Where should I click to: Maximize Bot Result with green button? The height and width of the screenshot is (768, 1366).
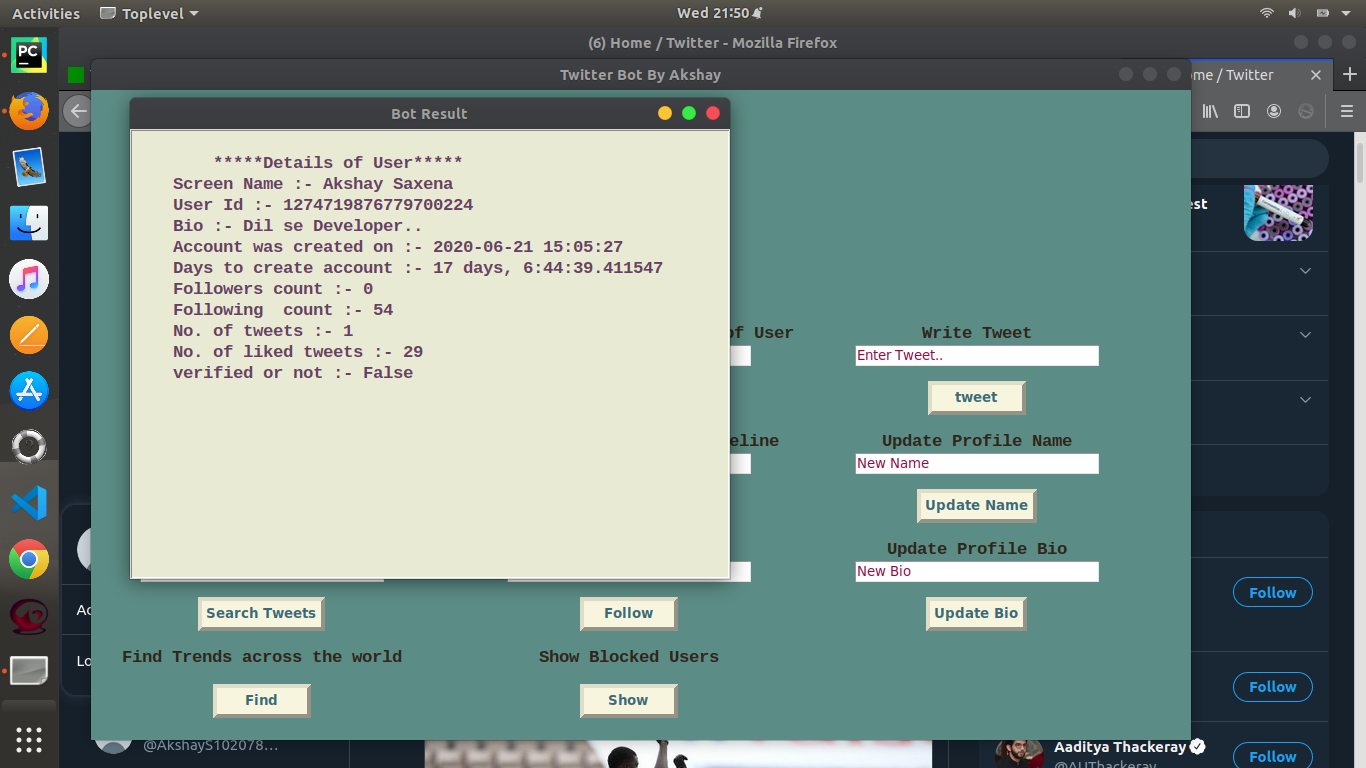point(689,113)
